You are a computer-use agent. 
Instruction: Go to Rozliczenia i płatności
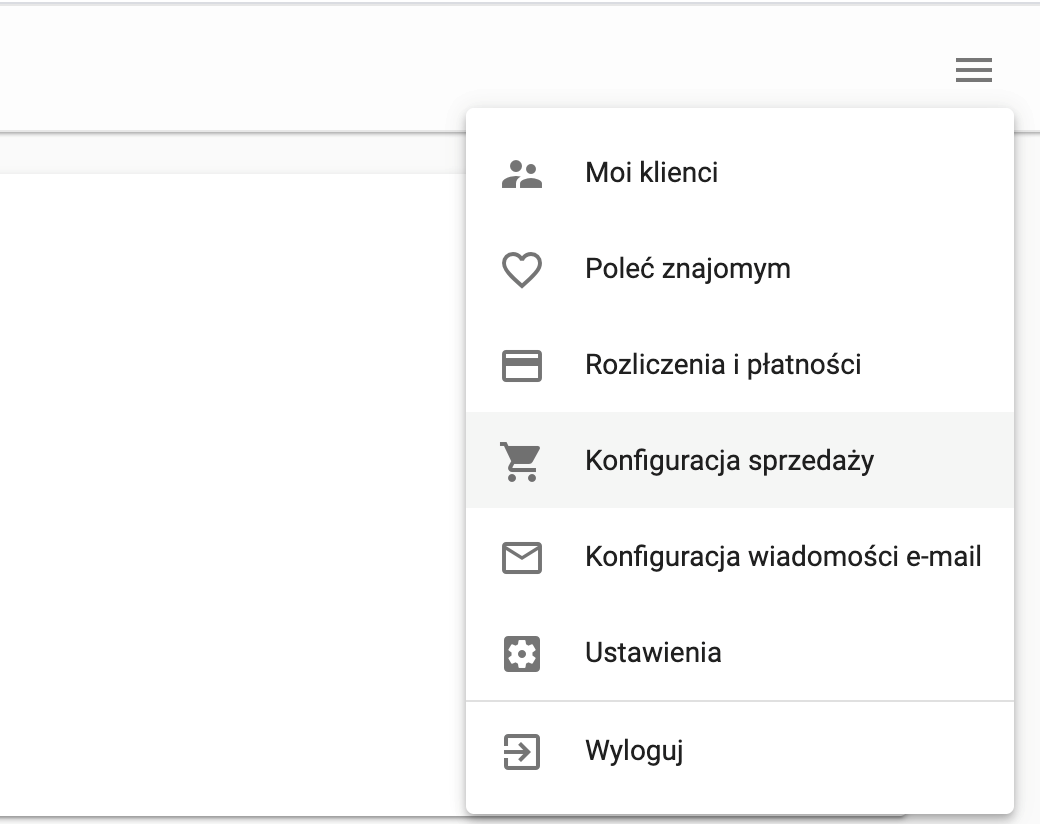click(740, 364)
